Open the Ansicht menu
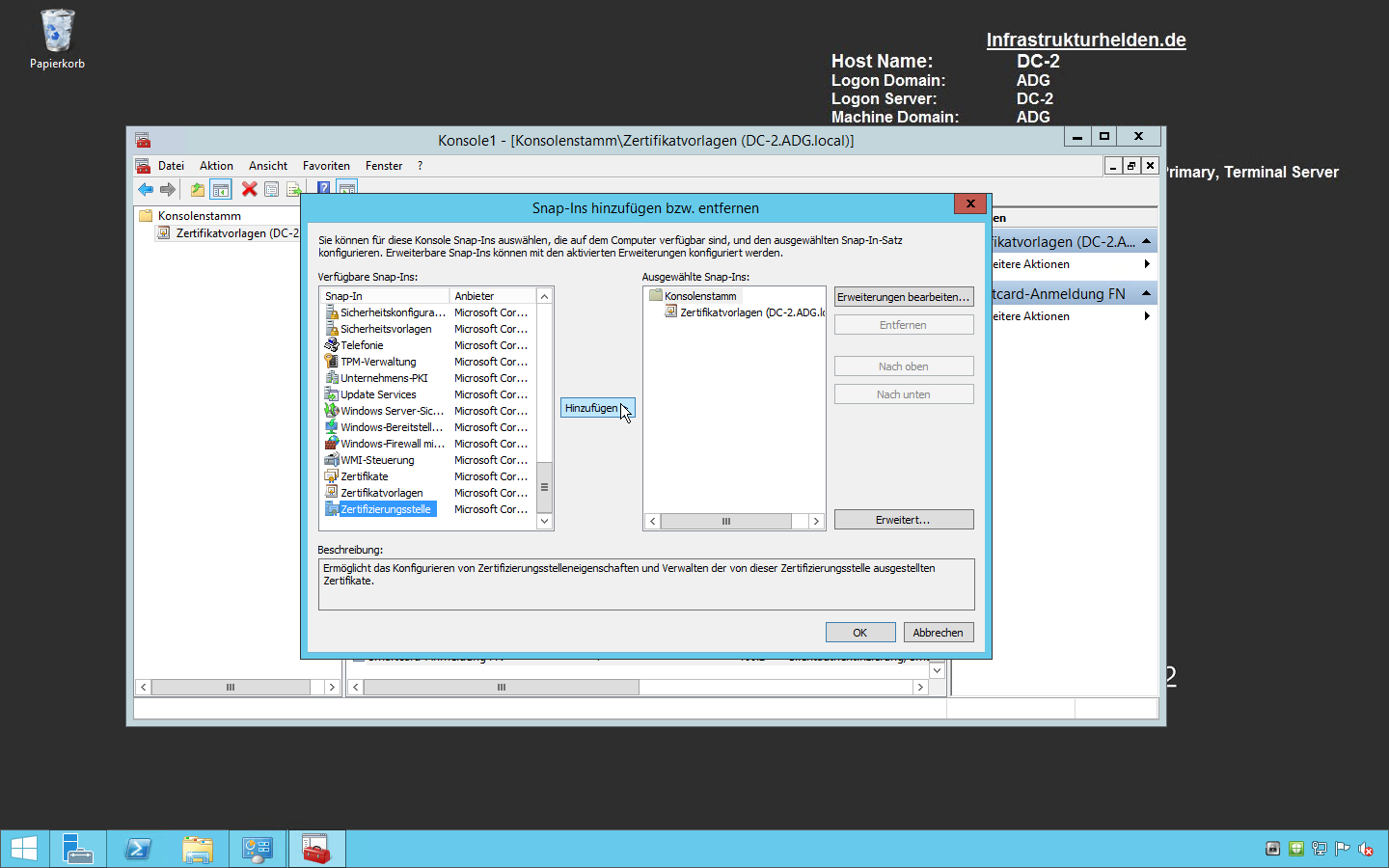Image resolution: width=1389 pixels, height=868 pixels. click(x=268, y=166)
